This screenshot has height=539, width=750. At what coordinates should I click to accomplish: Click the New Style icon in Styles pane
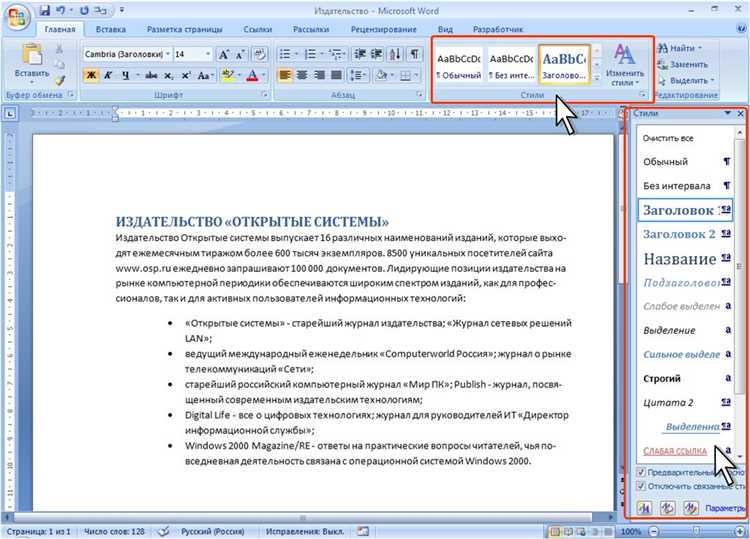pos(645,507)
